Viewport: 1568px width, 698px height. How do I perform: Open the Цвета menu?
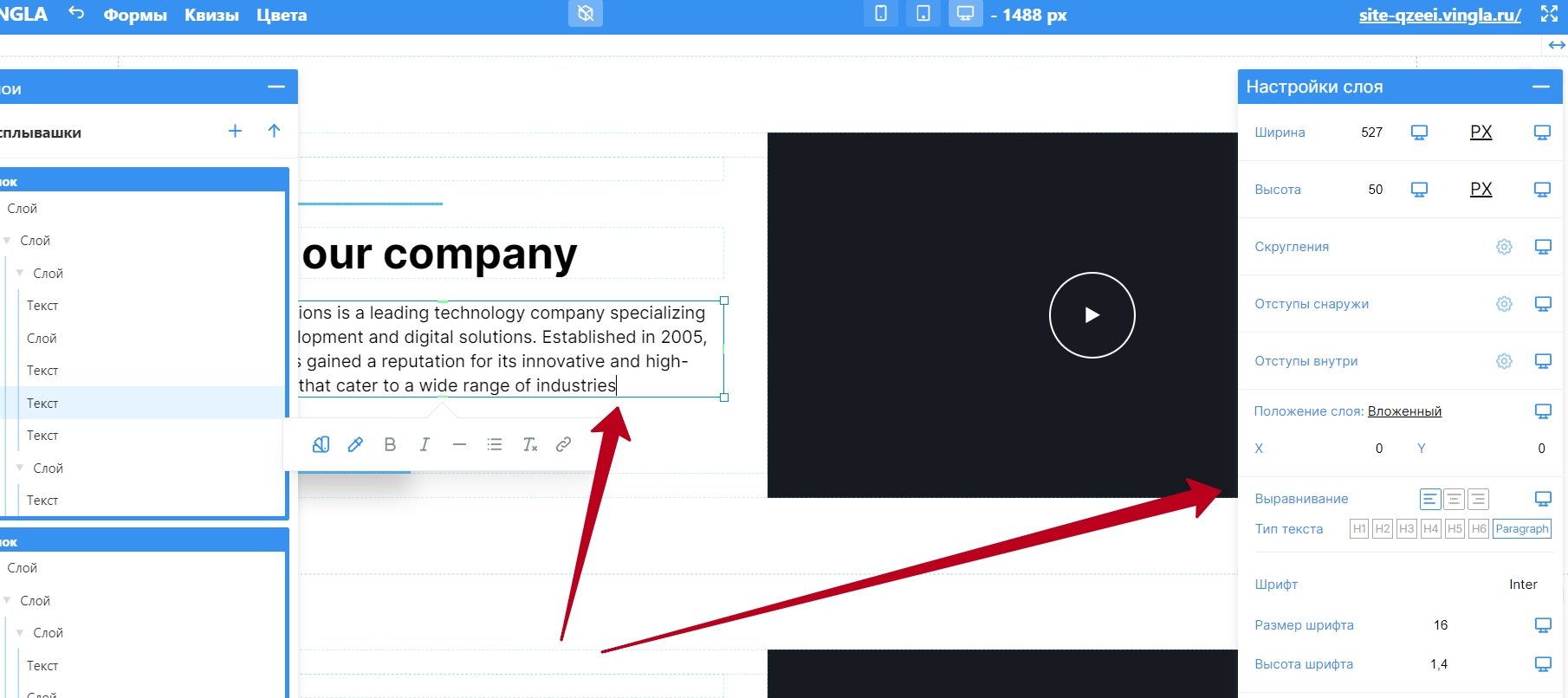(282, 15)
